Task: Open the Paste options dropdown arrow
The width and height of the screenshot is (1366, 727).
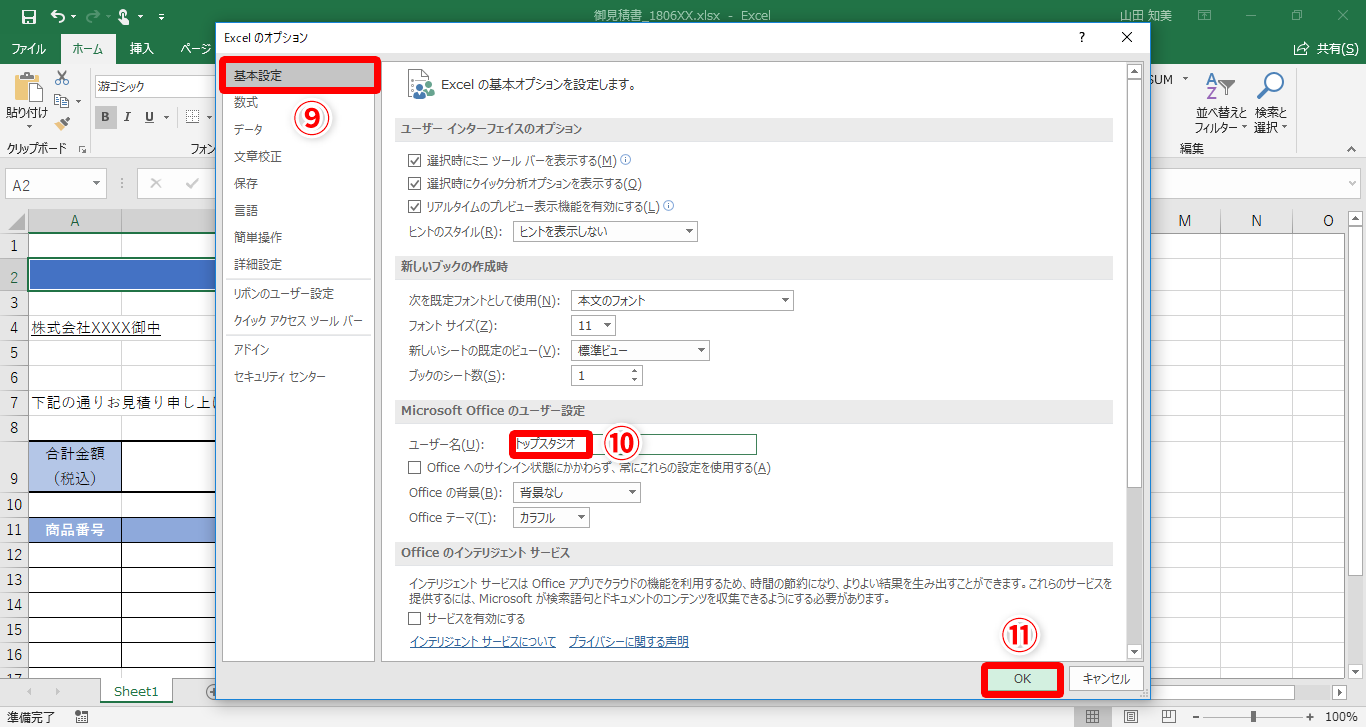Action: coord(27,128)
